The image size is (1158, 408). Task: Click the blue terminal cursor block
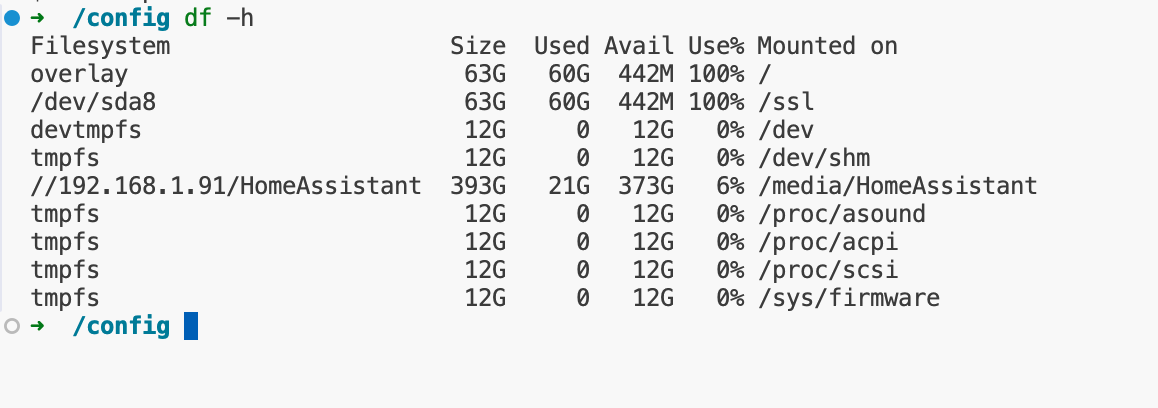point(191,326)
